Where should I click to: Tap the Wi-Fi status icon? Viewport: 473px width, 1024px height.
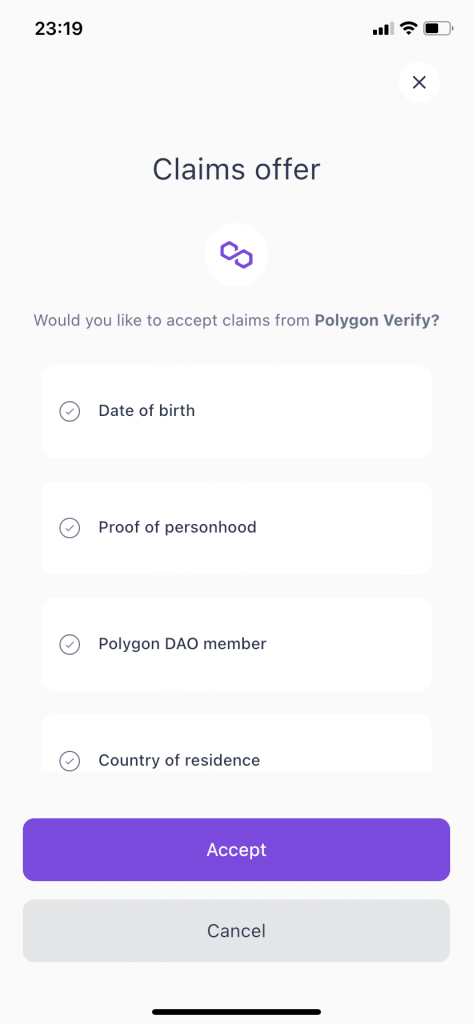409,29
